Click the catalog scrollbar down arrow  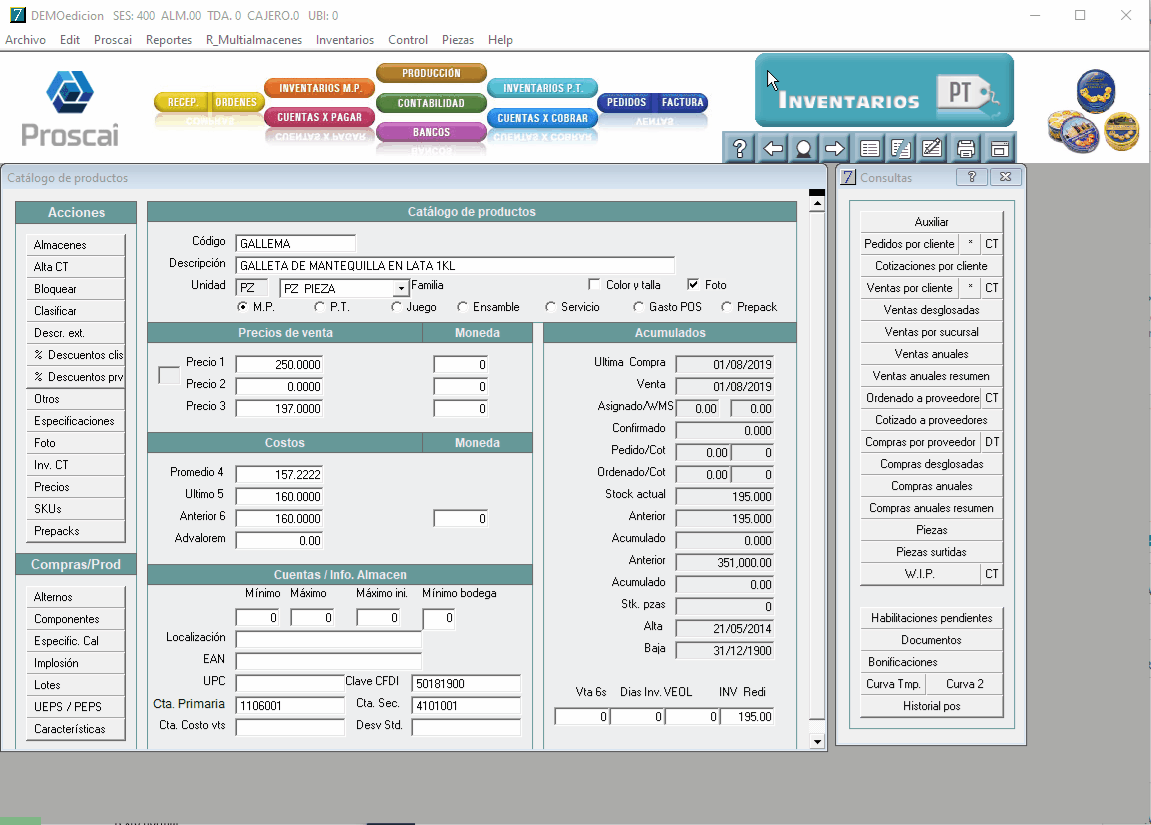tap(817, 741)
